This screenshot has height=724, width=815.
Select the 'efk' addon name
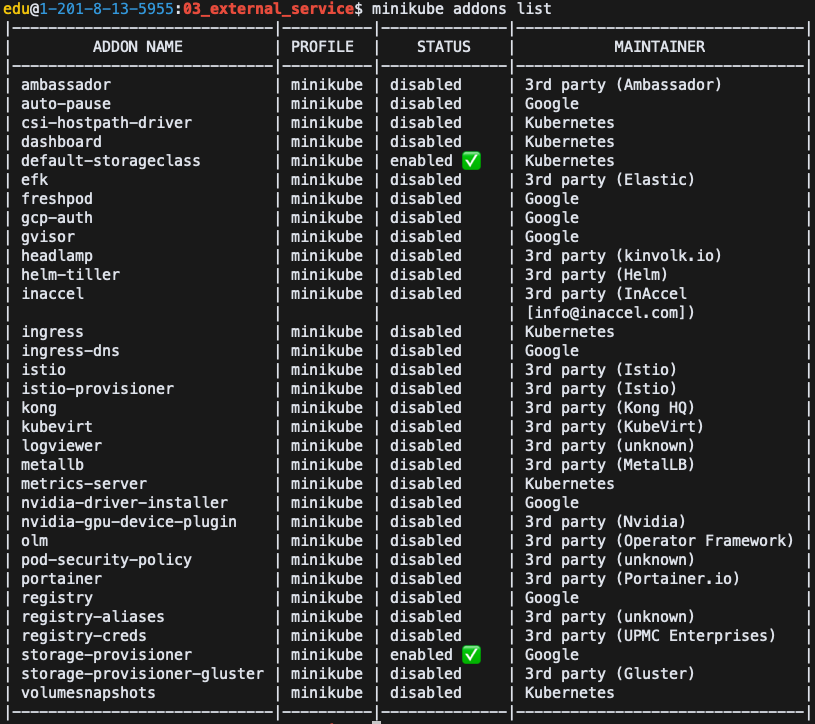tap(35, 180)
